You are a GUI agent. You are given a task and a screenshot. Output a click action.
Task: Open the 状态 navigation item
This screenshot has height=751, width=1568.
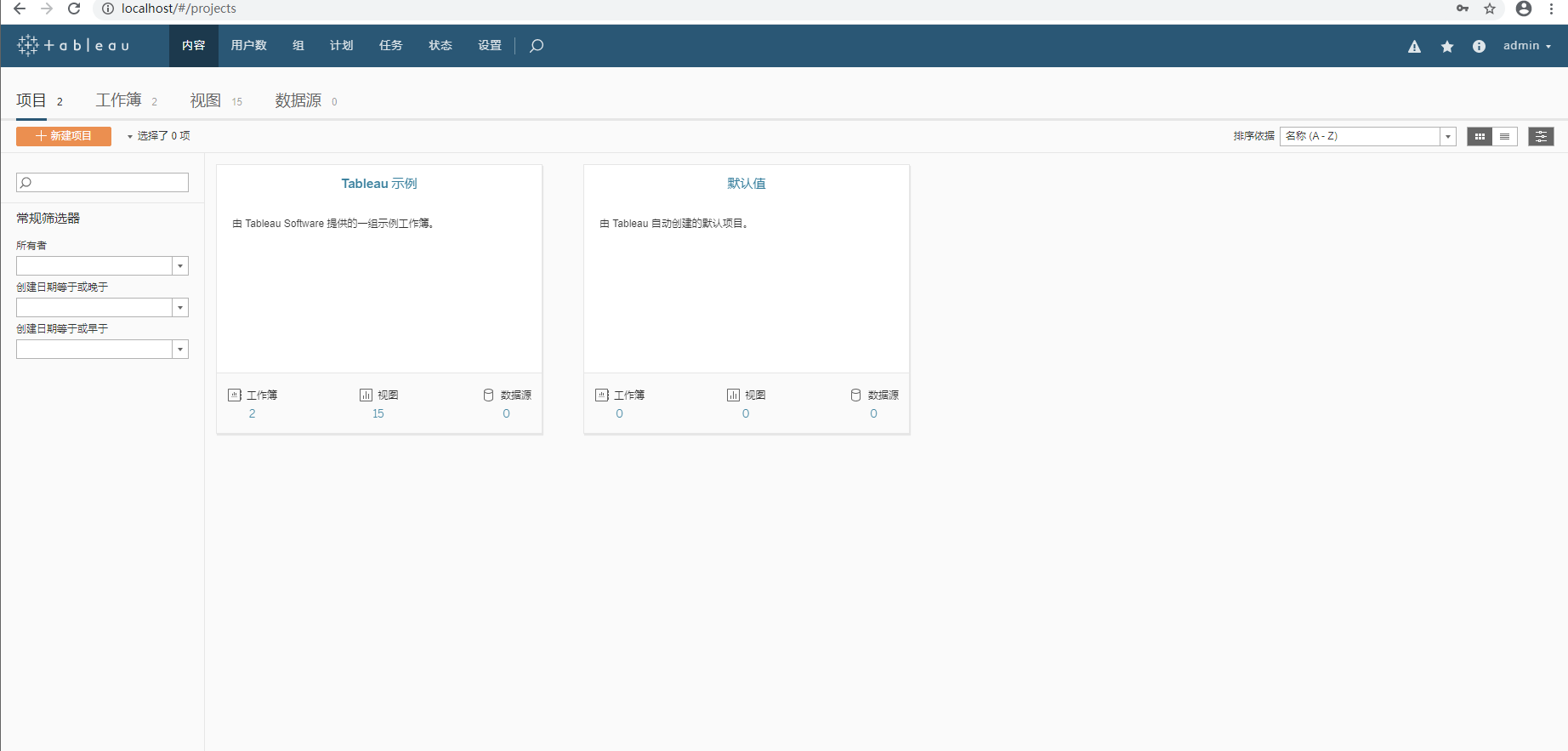tap(440, 46)
